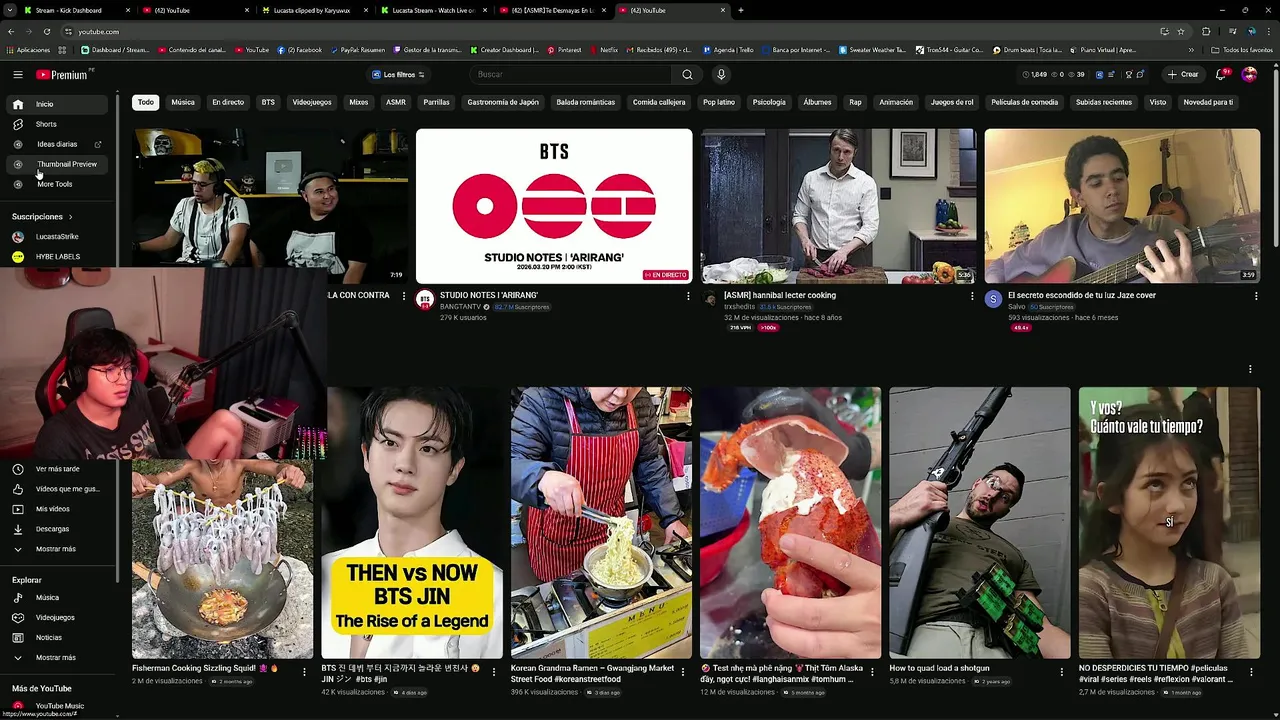Open Noticias under Explorar
The image size is (1280, 720).
tap(58, 638)
